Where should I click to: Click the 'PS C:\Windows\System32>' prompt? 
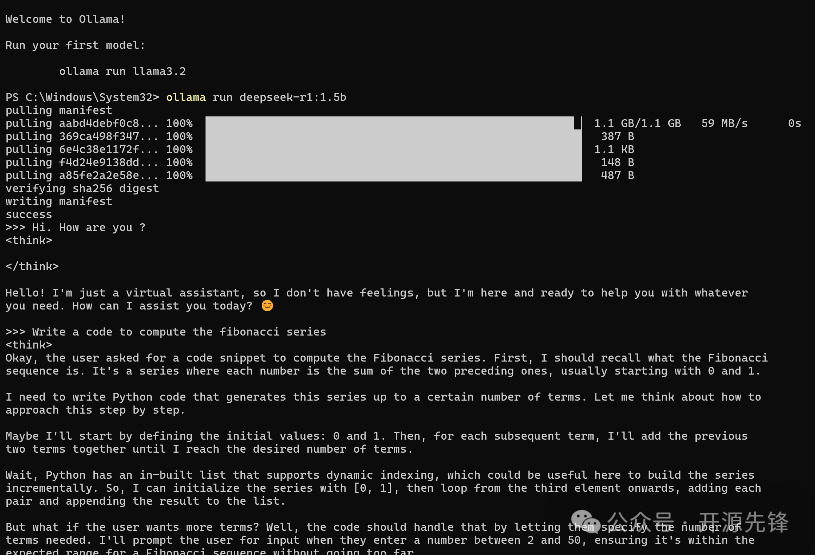82,97
